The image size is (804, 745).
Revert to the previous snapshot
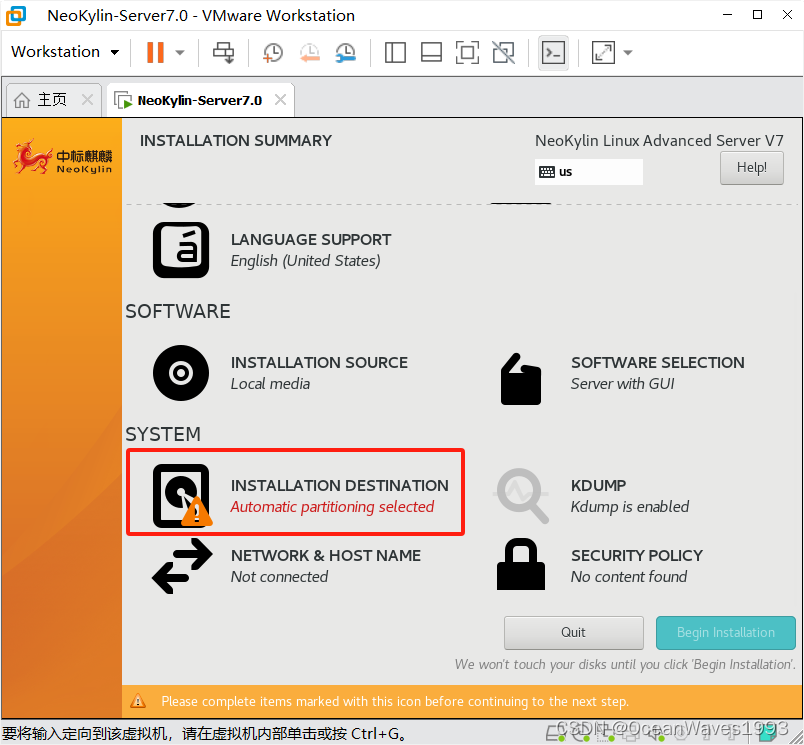(310, 52)
